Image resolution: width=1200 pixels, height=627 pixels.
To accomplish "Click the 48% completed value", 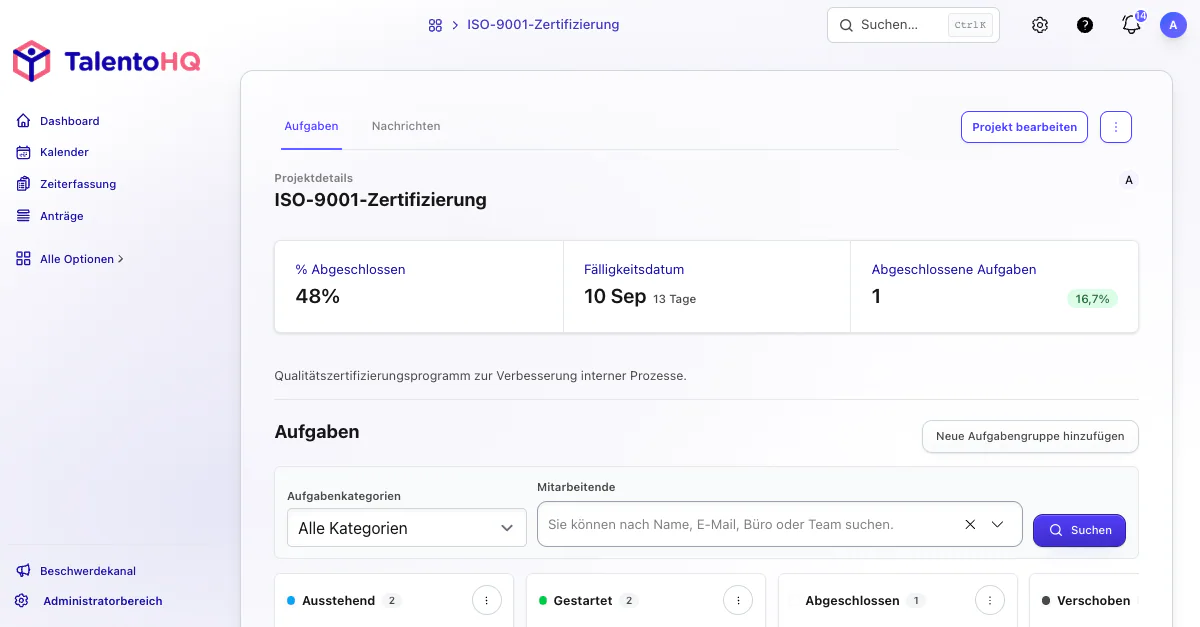I will click(x=318, y=296).
